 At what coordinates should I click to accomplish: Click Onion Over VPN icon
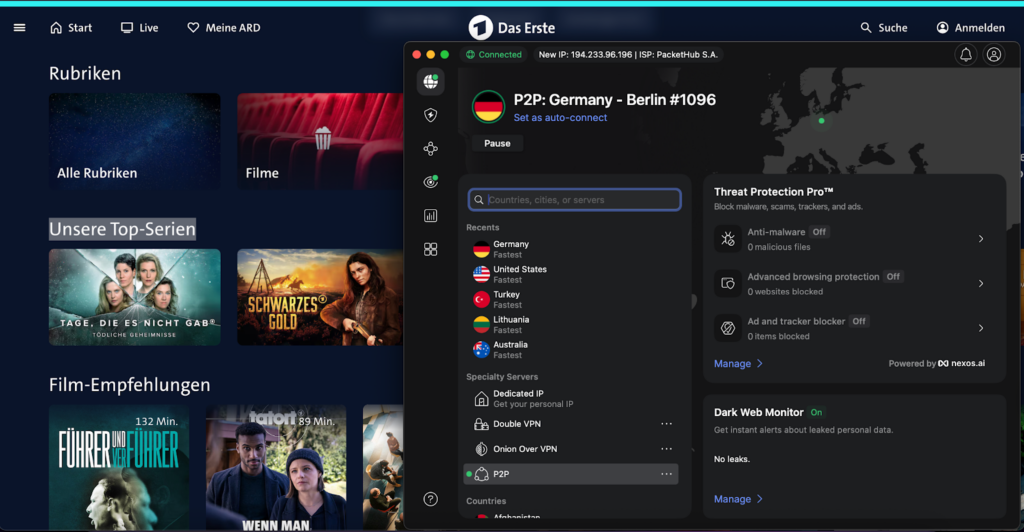(x=481, y=449)
